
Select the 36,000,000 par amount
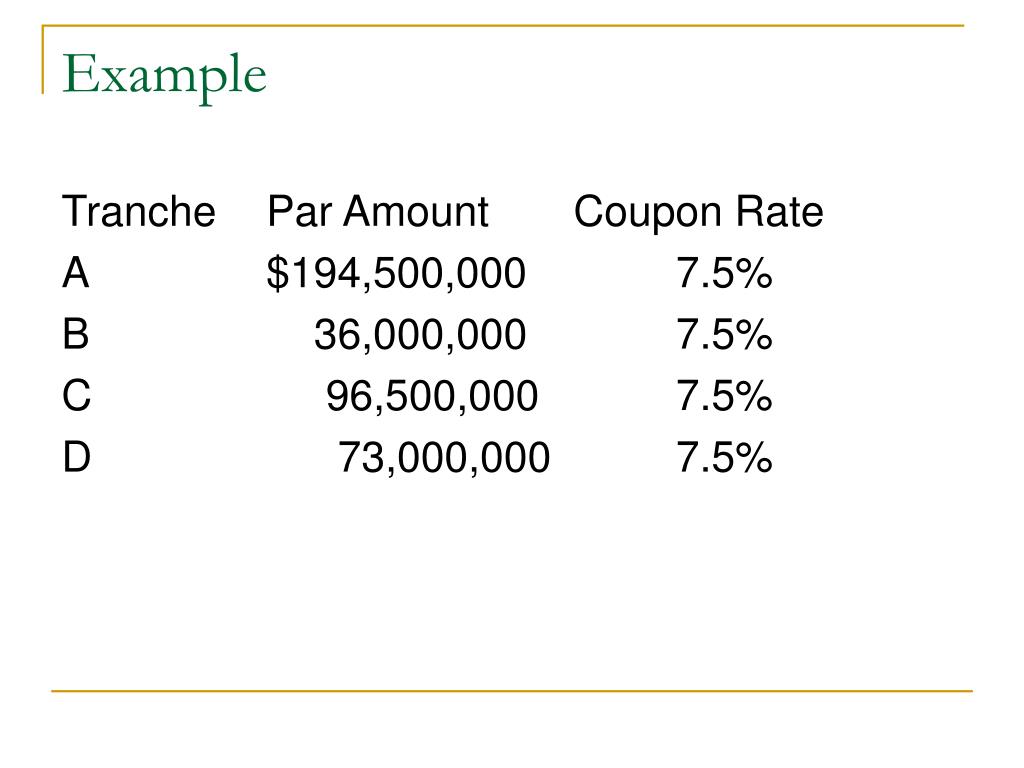pyautogui.click(x=419, y=337)
